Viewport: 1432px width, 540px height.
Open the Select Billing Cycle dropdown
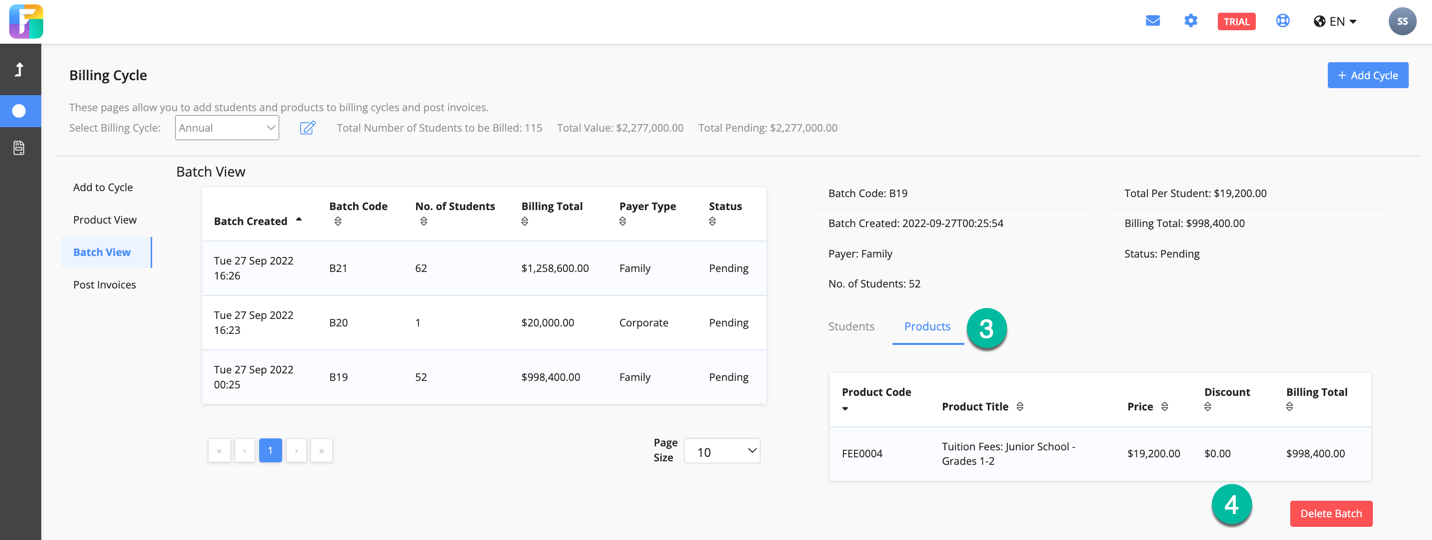tap(227, 128)
